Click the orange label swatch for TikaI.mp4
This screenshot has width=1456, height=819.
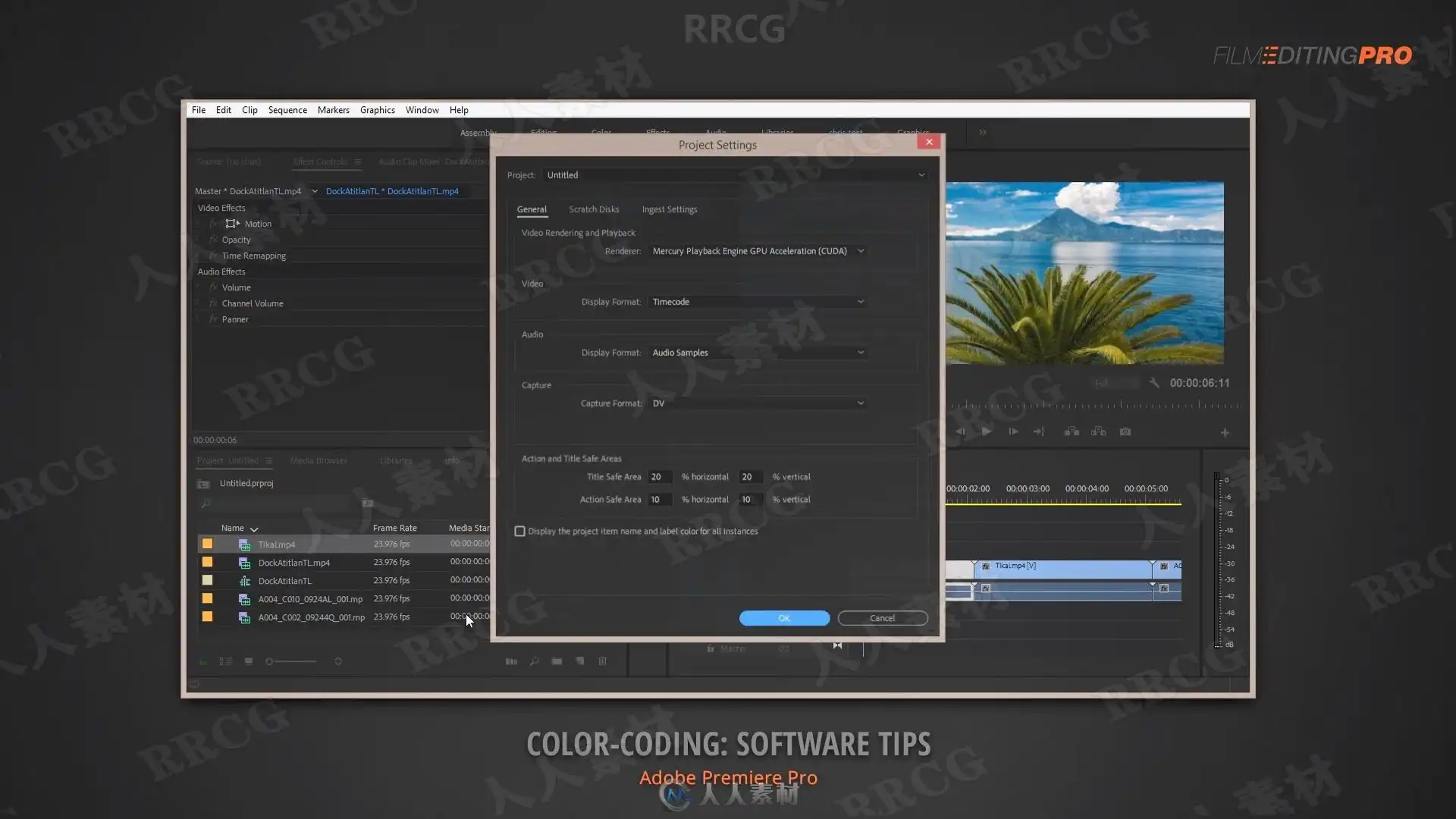(x=207, y=544)
